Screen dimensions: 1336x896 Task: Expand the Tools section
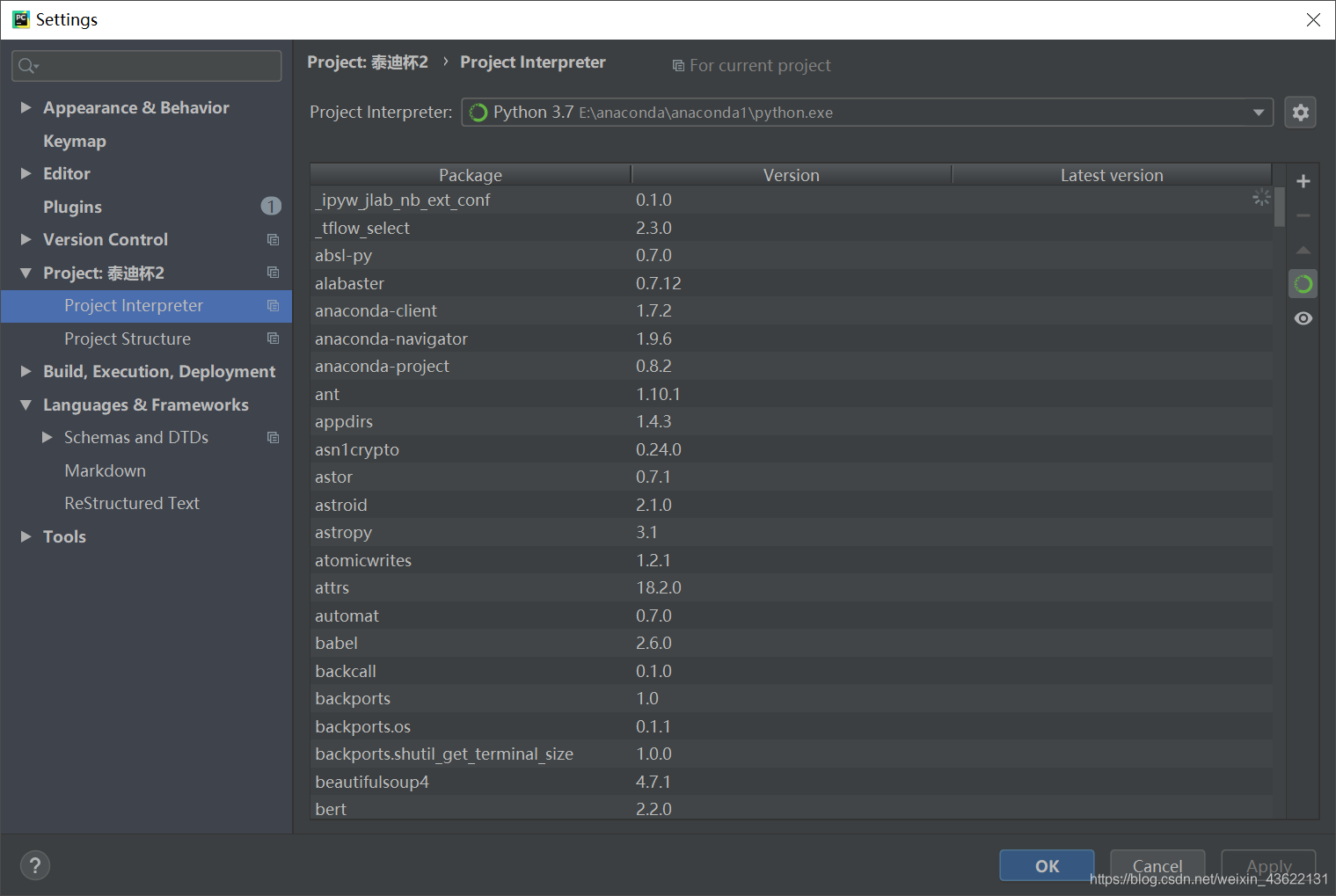(26, 536)
